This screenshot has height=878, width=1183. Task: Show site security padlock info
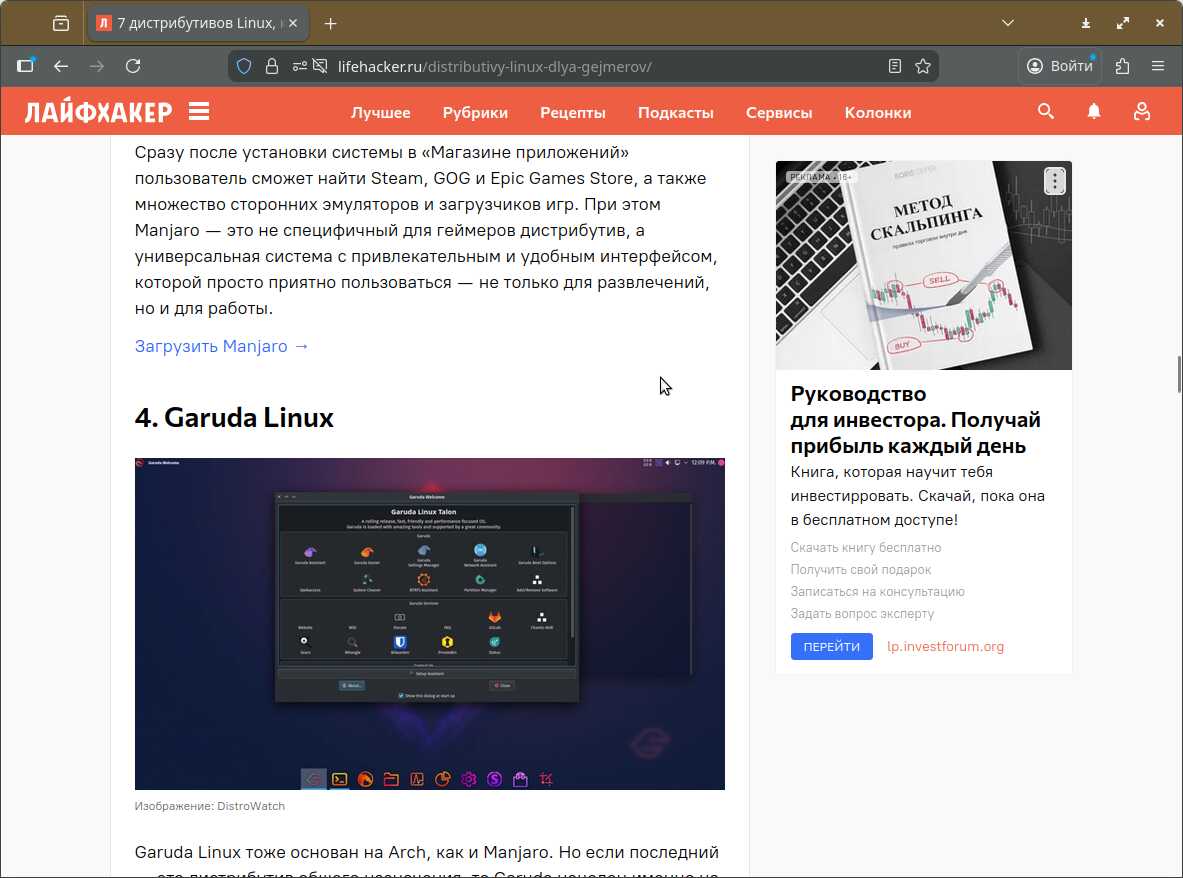click(x=272, y=66)
